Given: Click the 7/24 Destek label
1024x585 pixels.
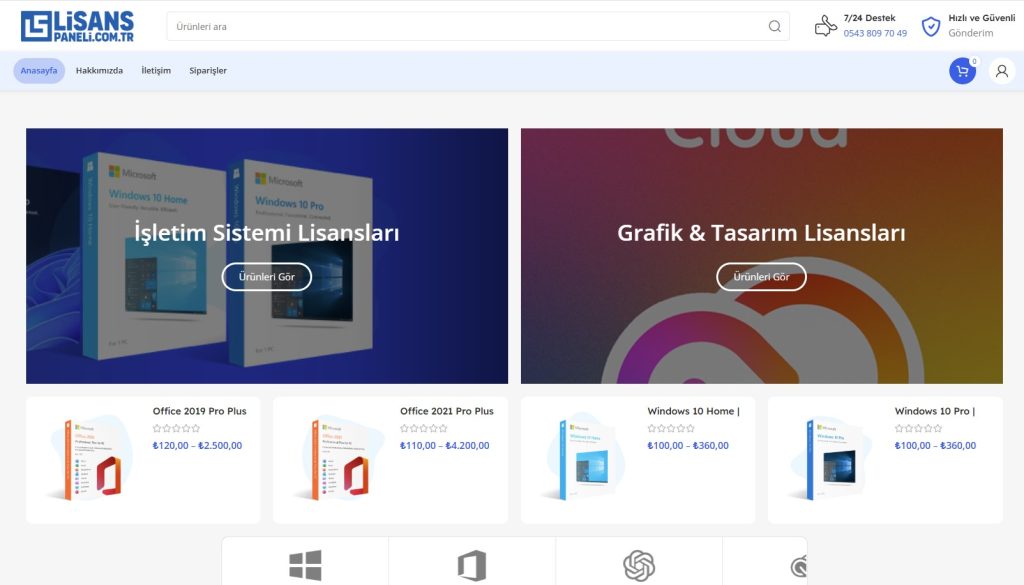Looking at the screenshot, I should point(869,18).
